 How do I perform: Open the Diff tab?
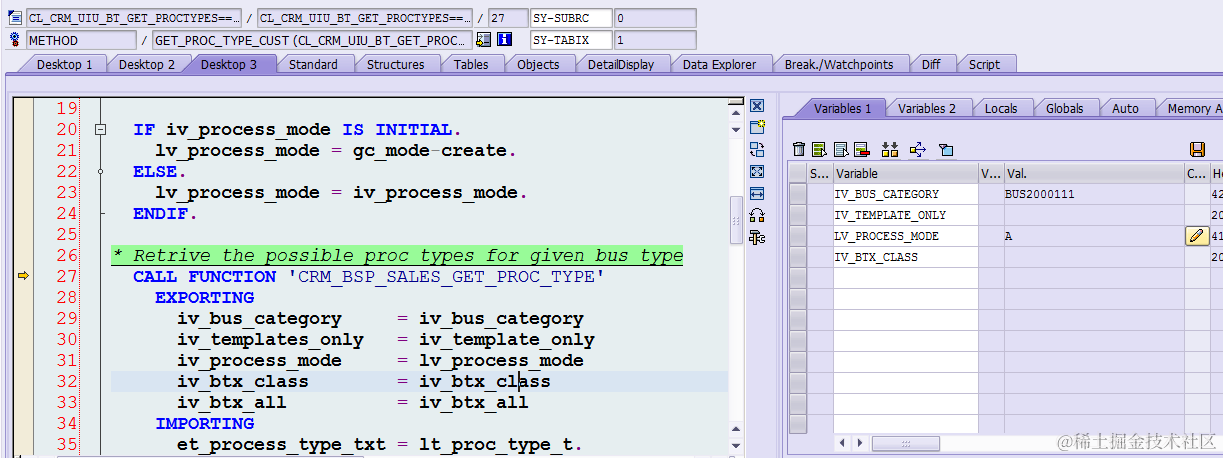click(x=931, y=64)
